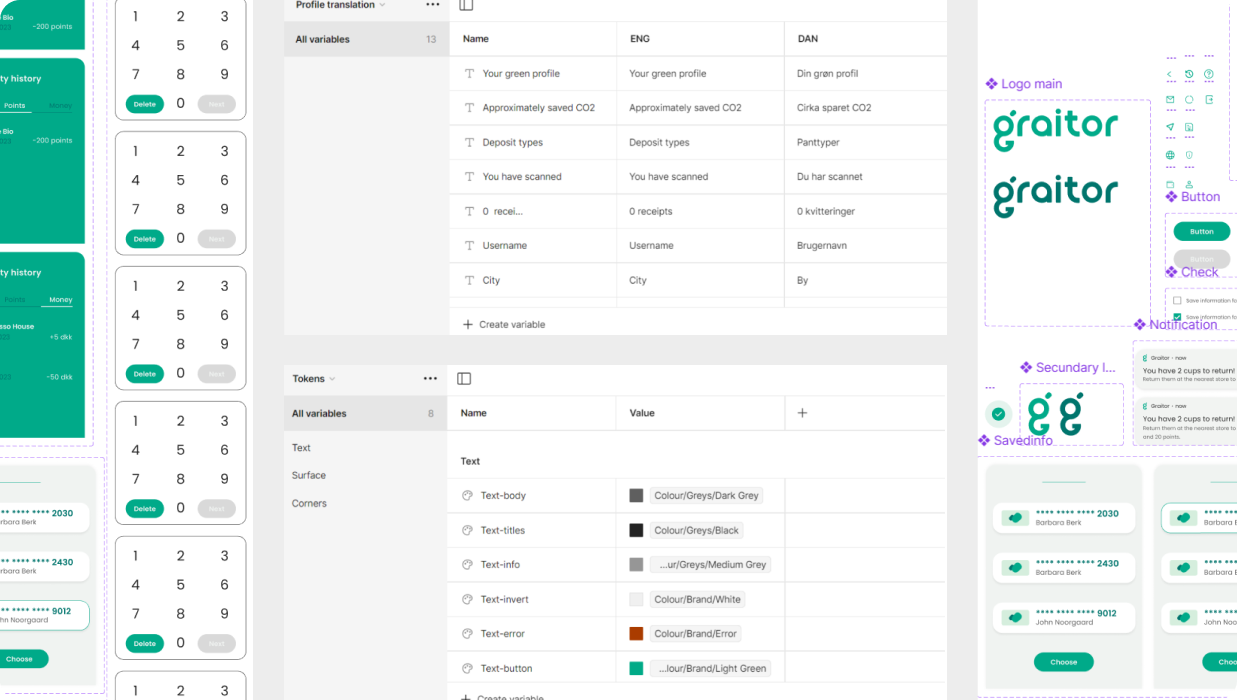
Task: Click the 'You have scanned' variable name
Action: [x=522, y=177]
